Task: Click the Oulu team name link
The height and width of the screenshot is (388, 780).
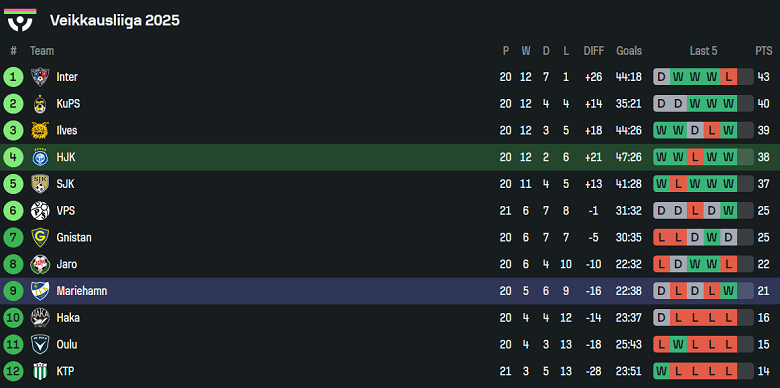Action: click(x=67, y=344)
